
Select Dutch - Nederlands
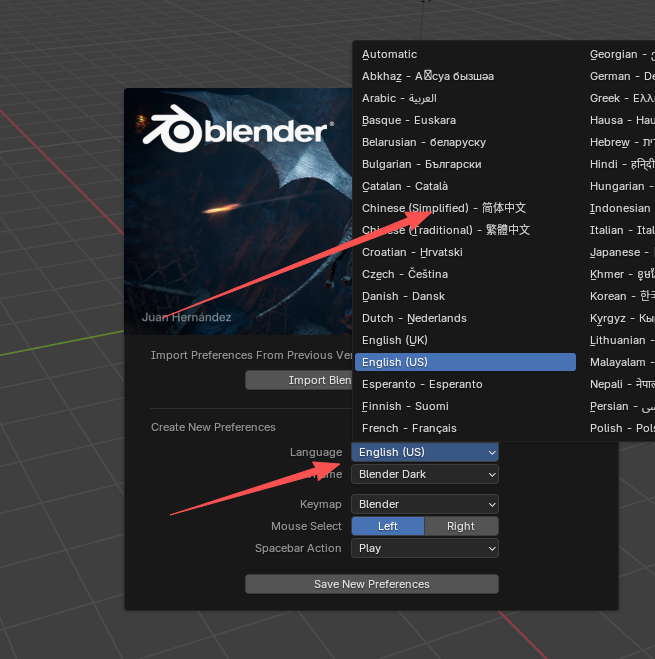(x=465, y=318)
